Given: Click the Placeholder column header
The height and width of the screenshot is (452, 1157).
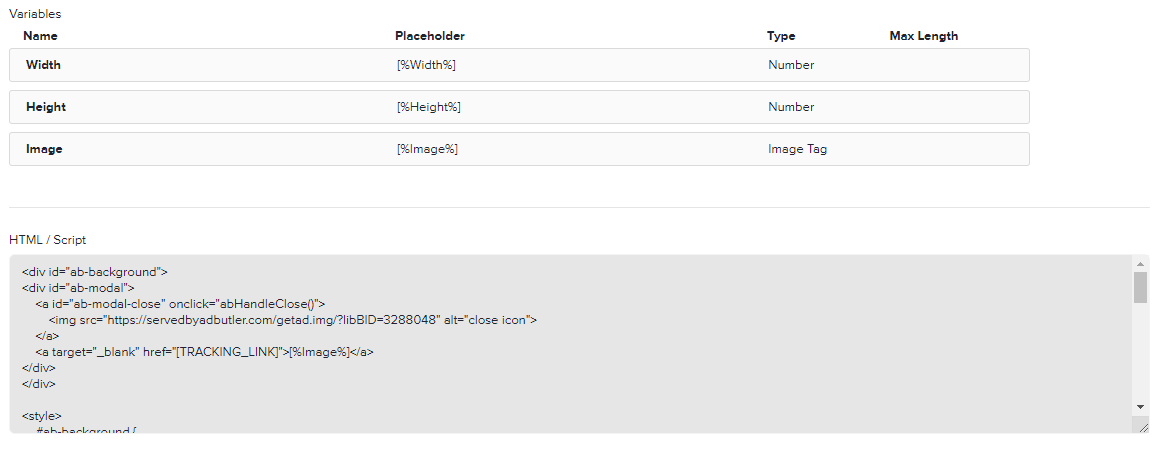Looking at the screenshot, I should click(x=429, y=36).
